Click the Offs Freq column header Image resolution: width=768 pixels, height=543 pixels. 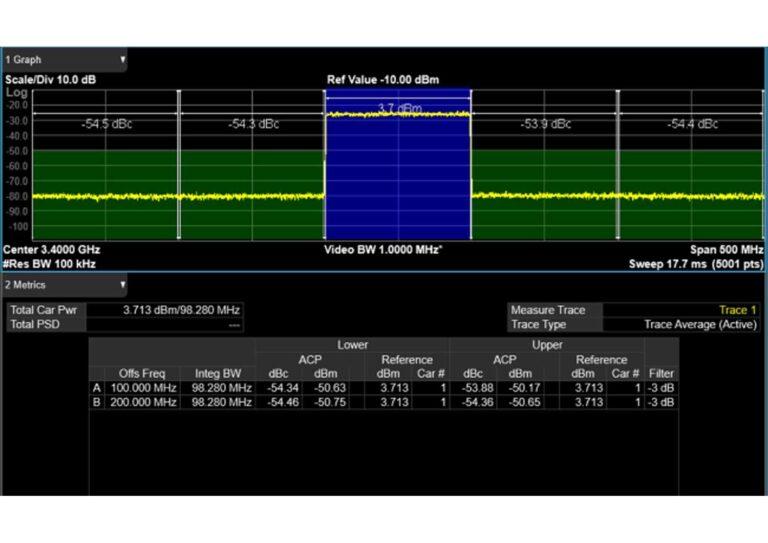142,374
